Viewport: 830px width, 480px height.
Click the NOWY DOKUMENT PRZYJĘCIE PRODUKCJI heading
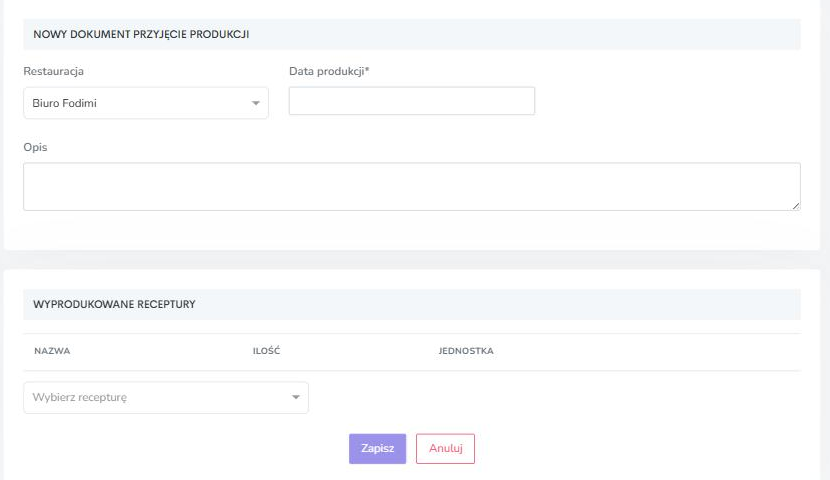click(x=141, y=34)
